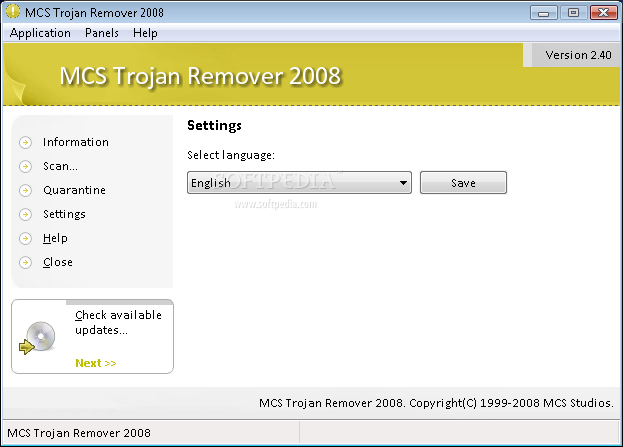The image size is (623, 447).
Task: Click the CD update icon
Action: pyautogui.click(x=37, y=338)
